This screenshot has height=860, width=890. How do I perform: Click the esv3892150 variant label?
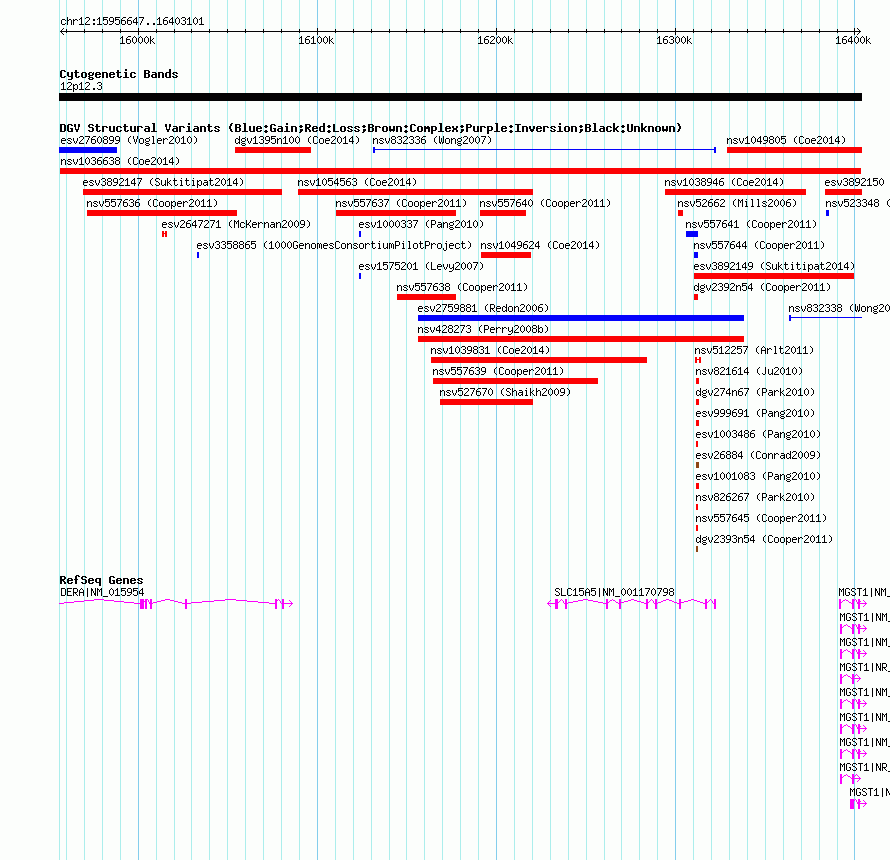[x=854, y=182]
